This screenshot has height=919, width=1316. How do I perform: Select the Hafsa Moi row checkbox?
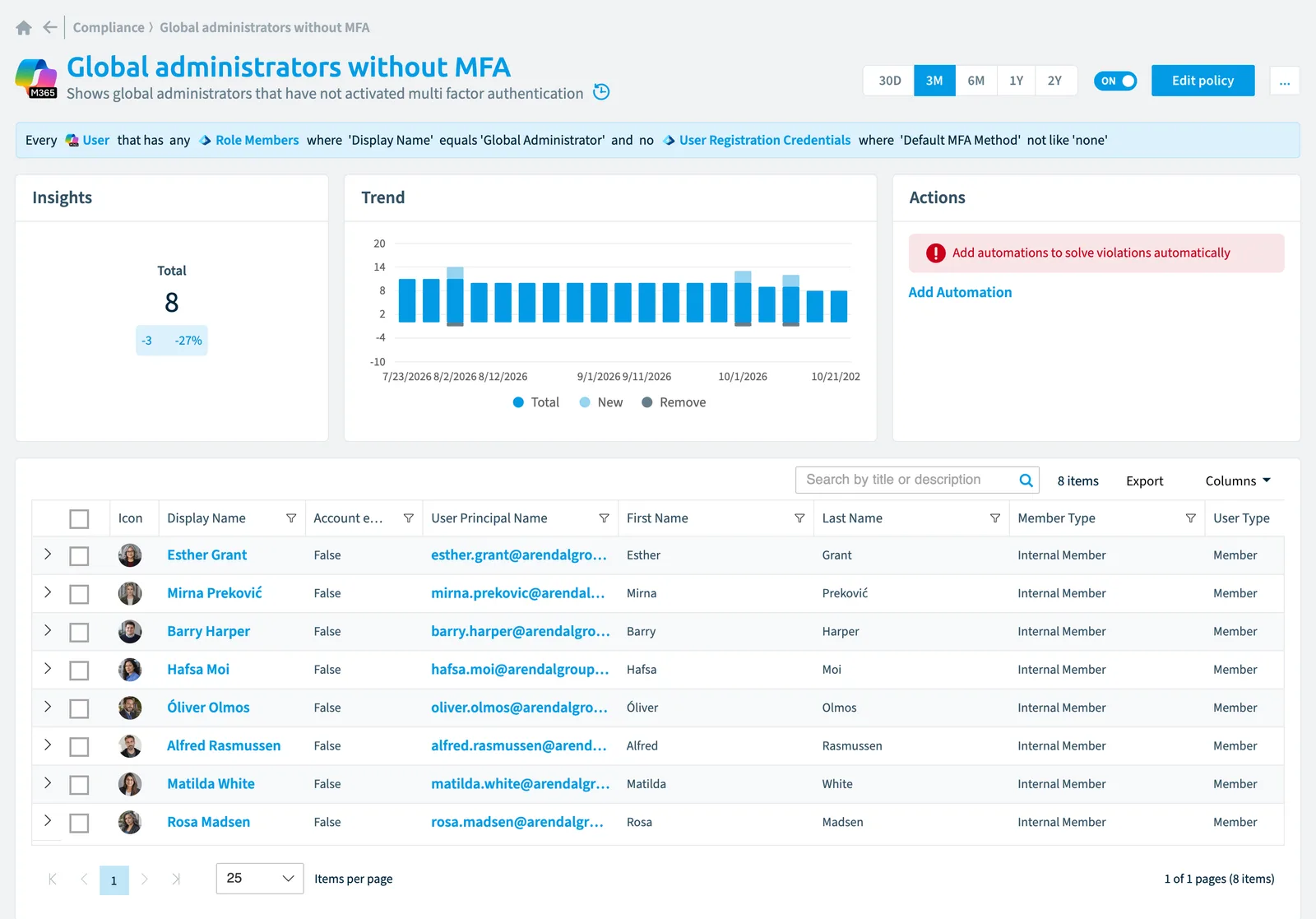pyautogui.click(x=79, y=671)
